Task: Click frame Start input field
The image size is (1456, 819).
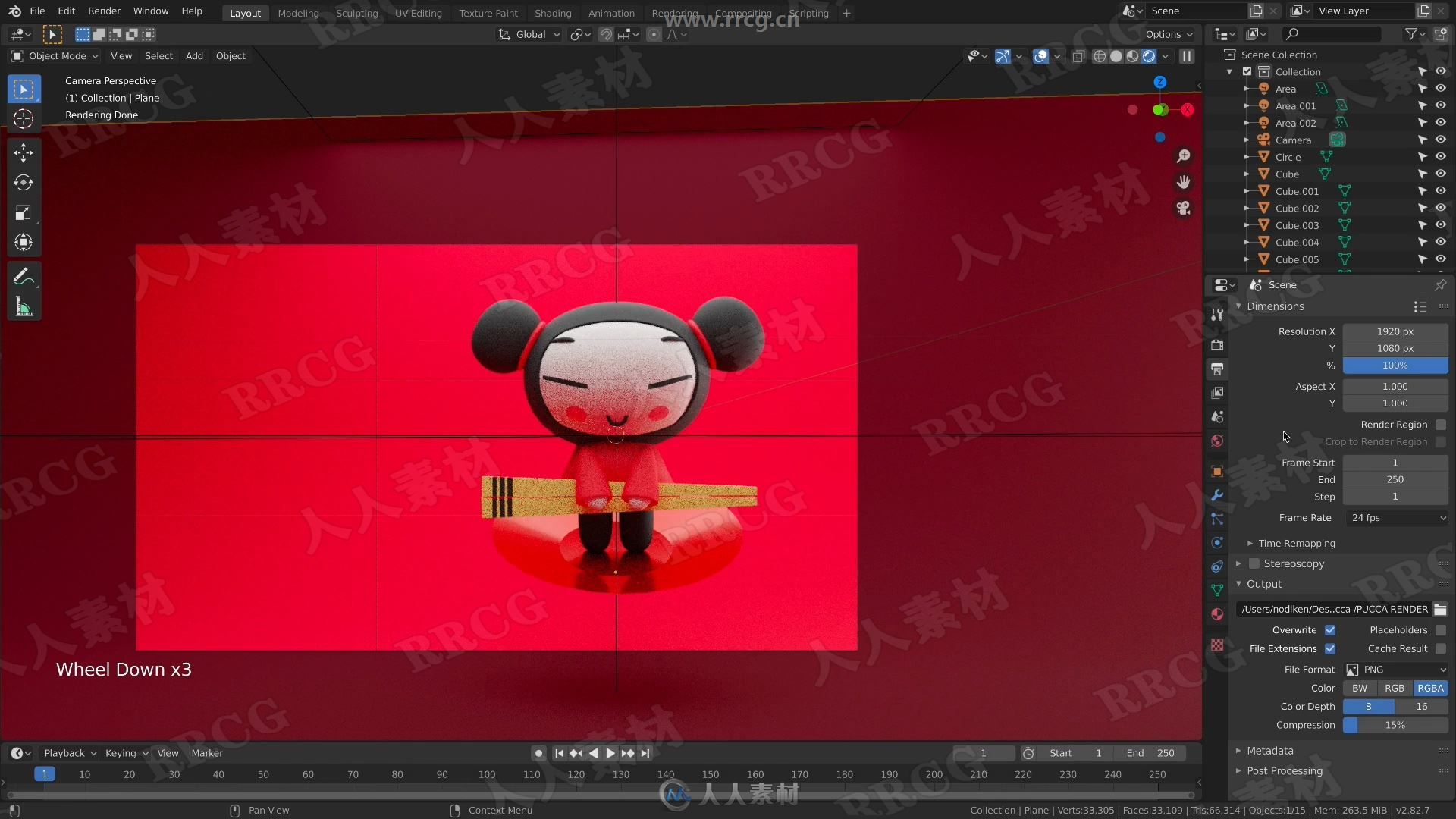Action: pos(1396,462)
